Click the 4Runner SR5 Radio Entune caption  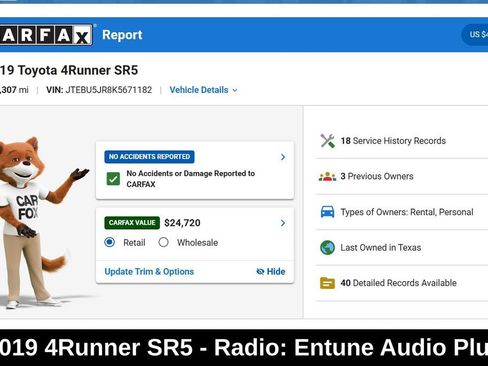pos(244,347)
